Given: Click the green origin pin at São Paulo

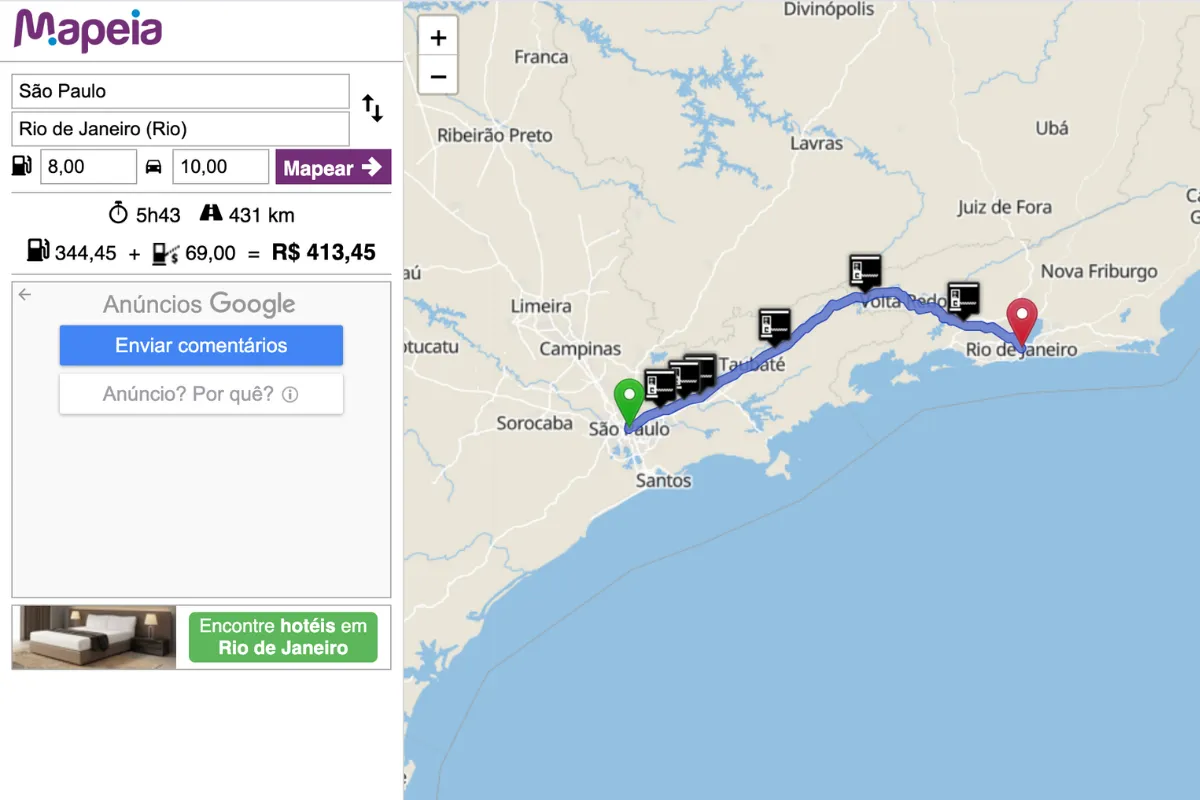Looking at the screenshot, I should [x=628, y=403].
